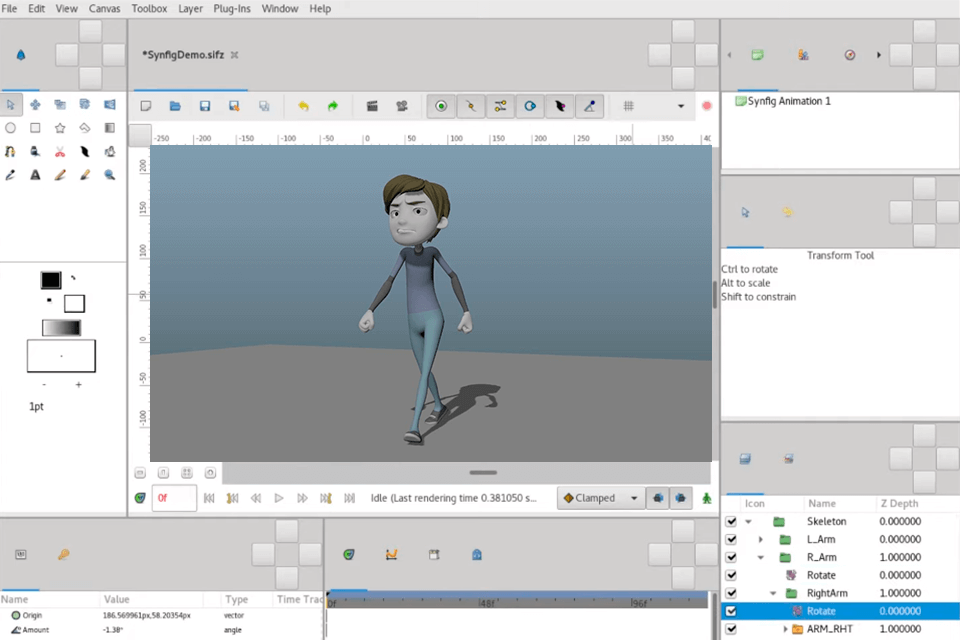Select the Star tool
This screenshot has width=960, height=640.
click(x=60, y=127)
